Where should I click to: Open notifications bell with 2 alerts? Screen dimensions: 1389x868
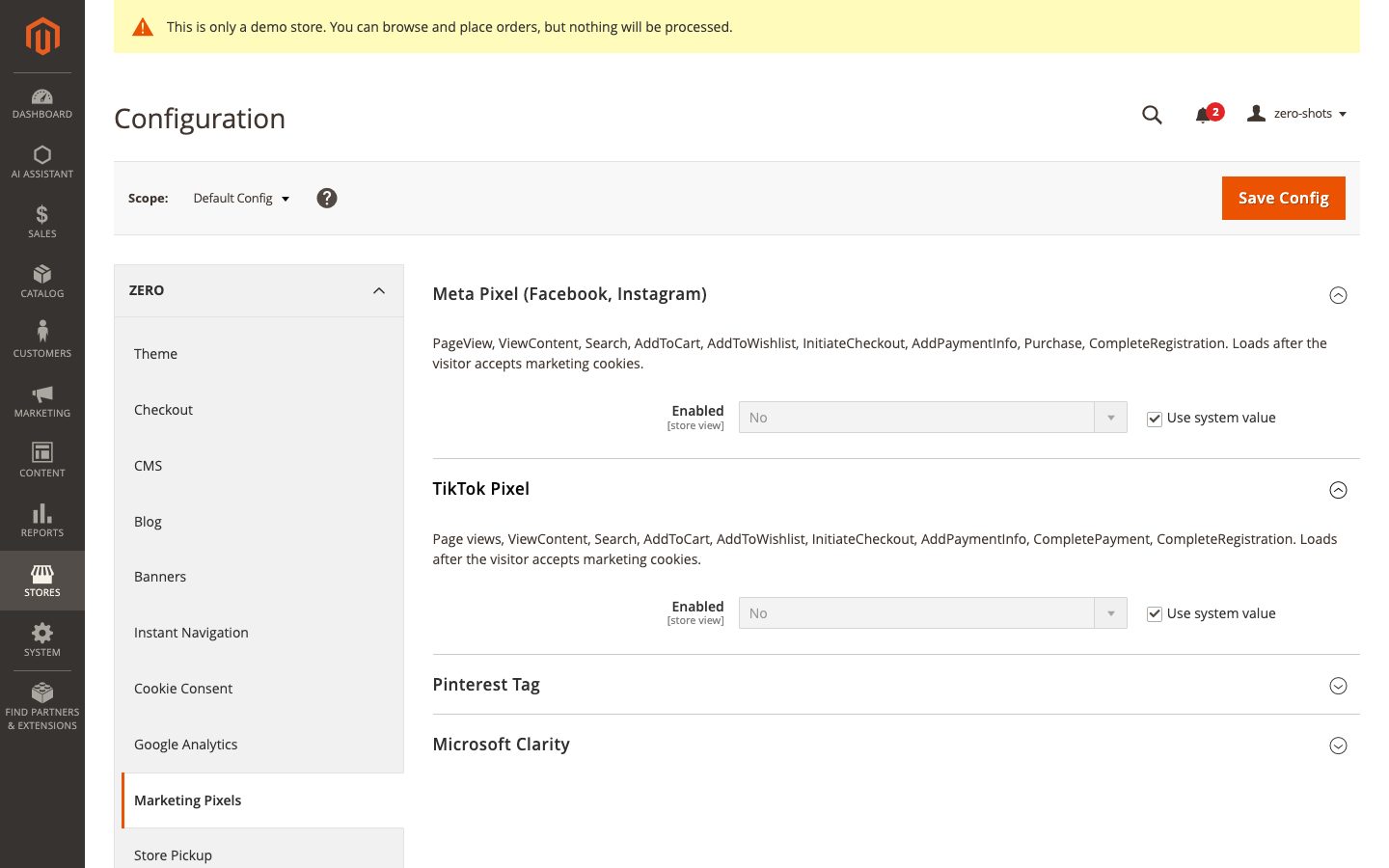coord(1208,114)
